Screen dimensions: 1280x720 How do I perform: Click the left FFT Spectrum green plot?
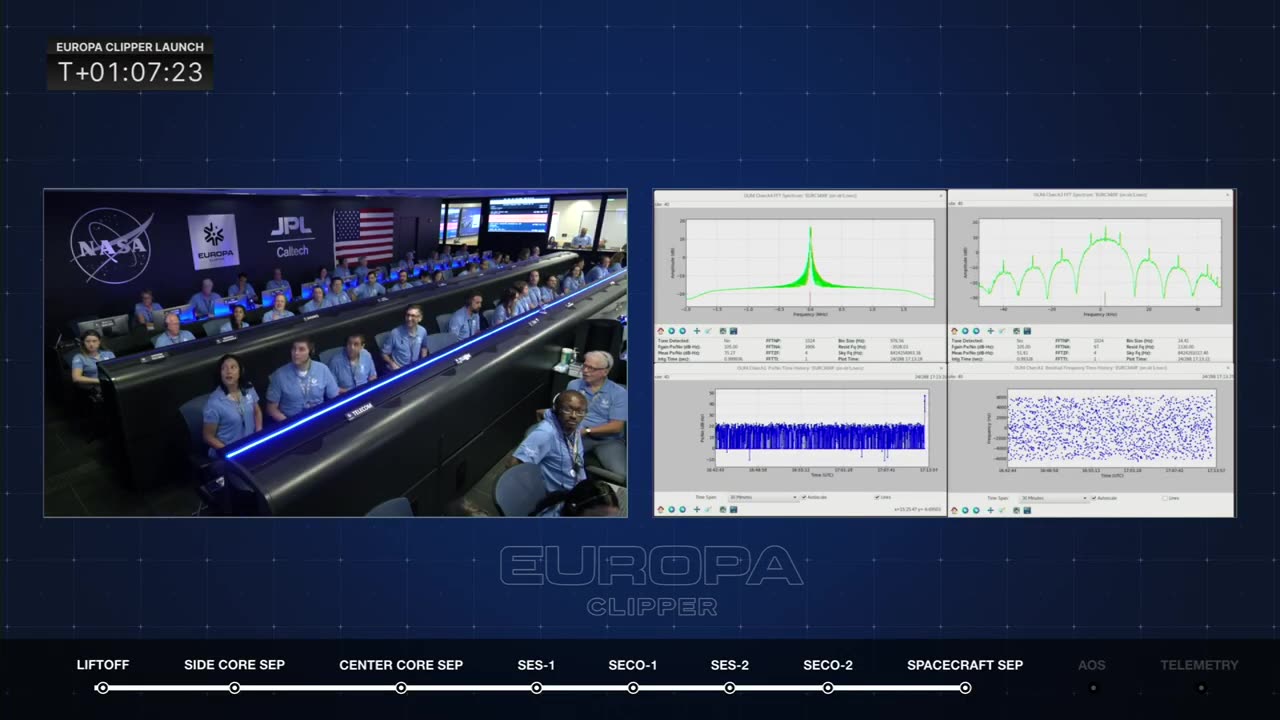point(811,262)
